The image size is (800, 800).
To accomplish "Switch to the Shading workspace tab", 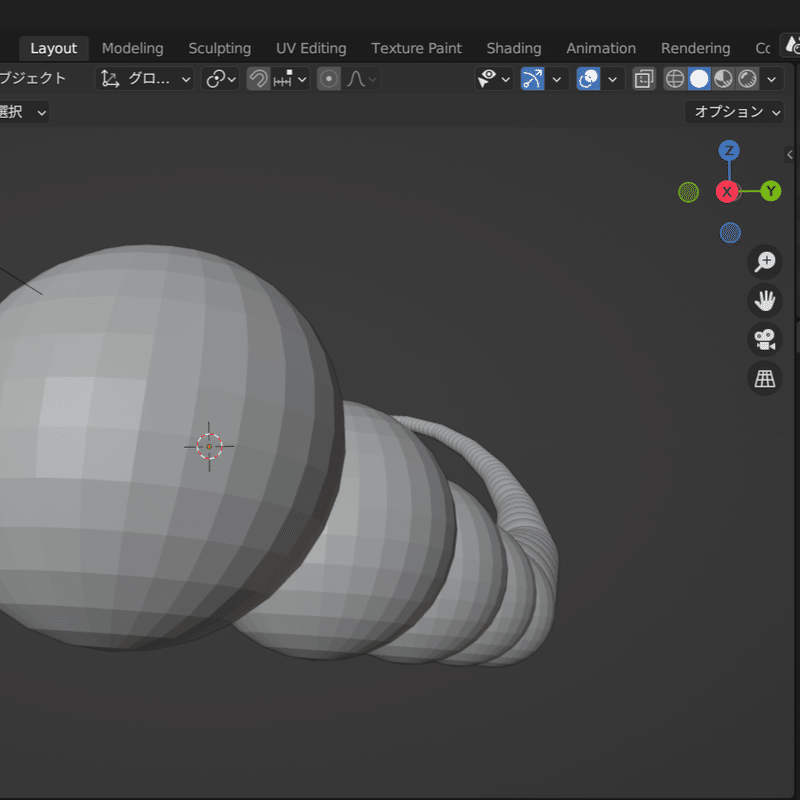I will click(x=514, y=48).
